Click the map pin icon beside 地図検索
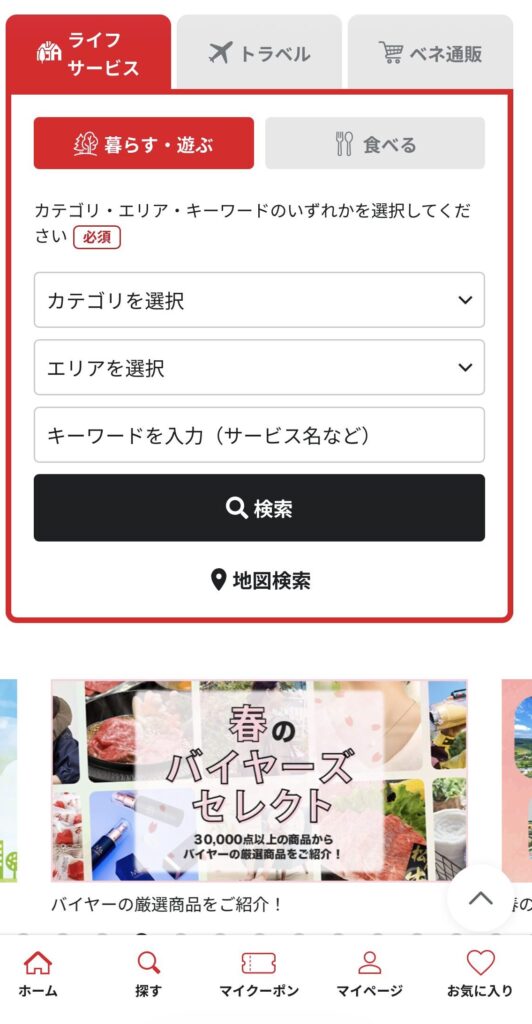532x1024 pixels. 219,579
